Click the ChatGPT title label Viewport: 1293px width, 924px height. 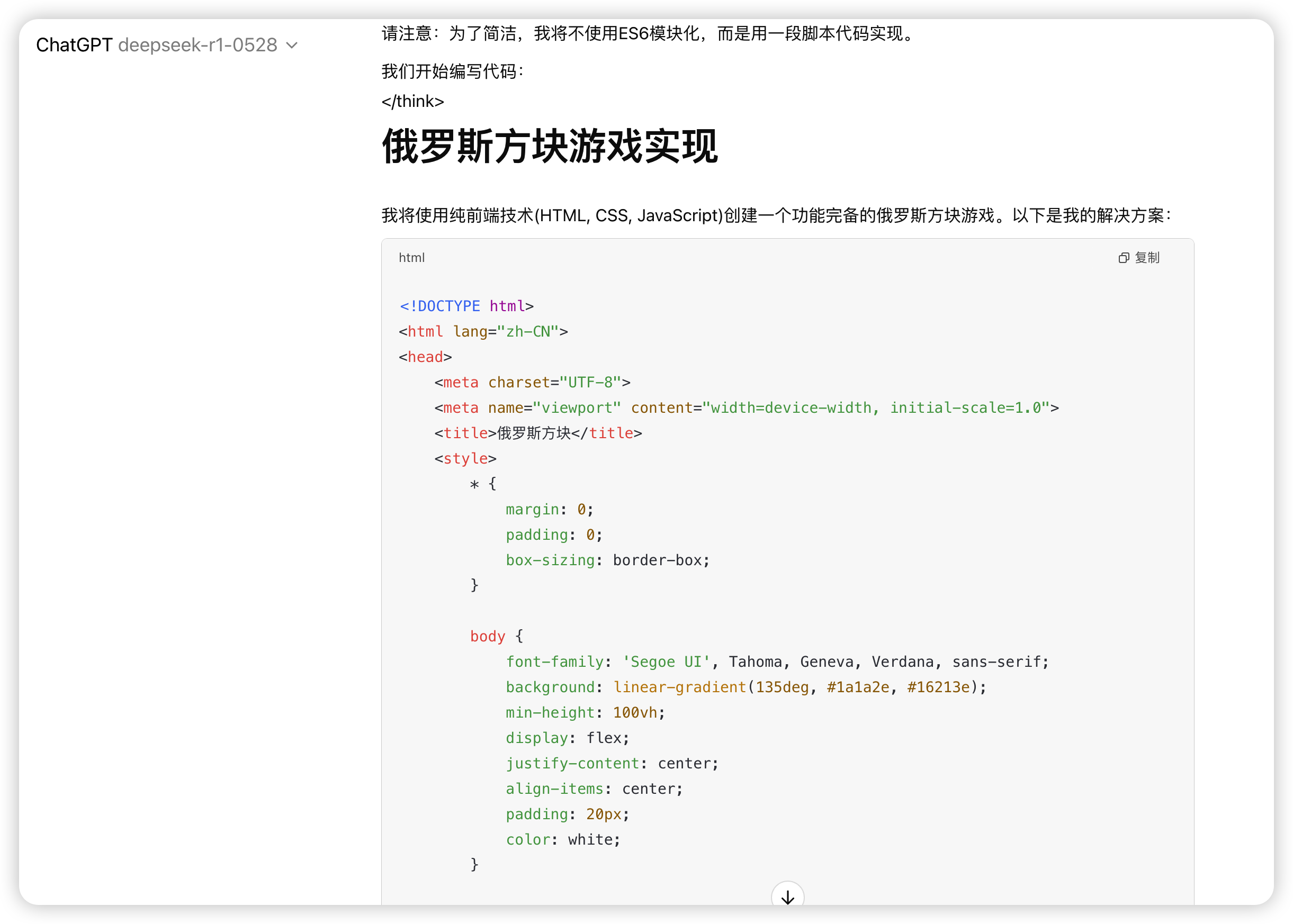(x=74, y=45)
